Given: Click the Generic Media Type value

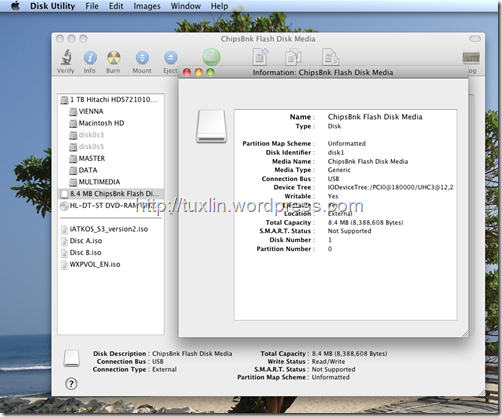Looking at the screenshot, I should (x=339, y=170).
